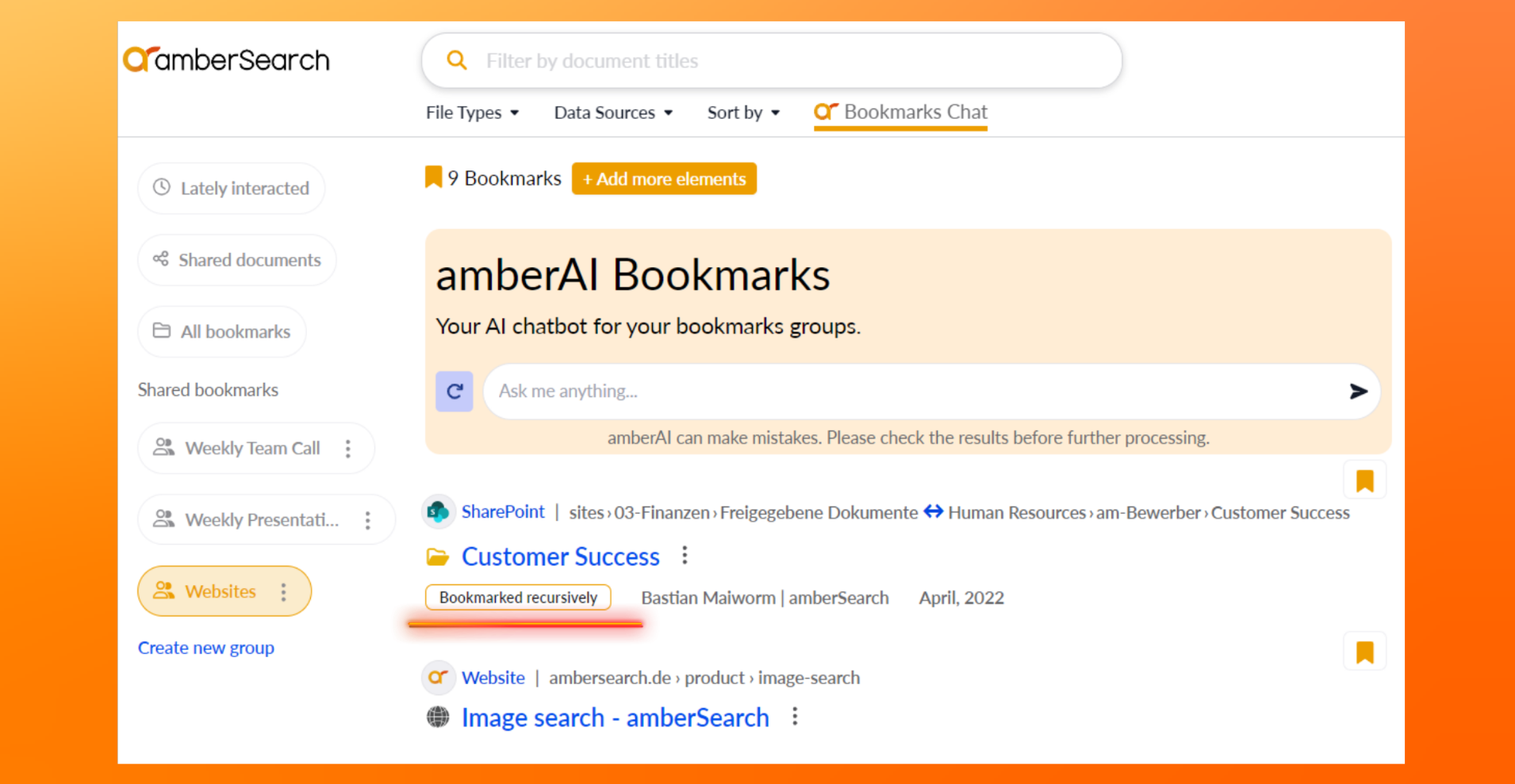Click Add more elements button
This screenshot has width=1515, height=784.
[x=664, y=178]
